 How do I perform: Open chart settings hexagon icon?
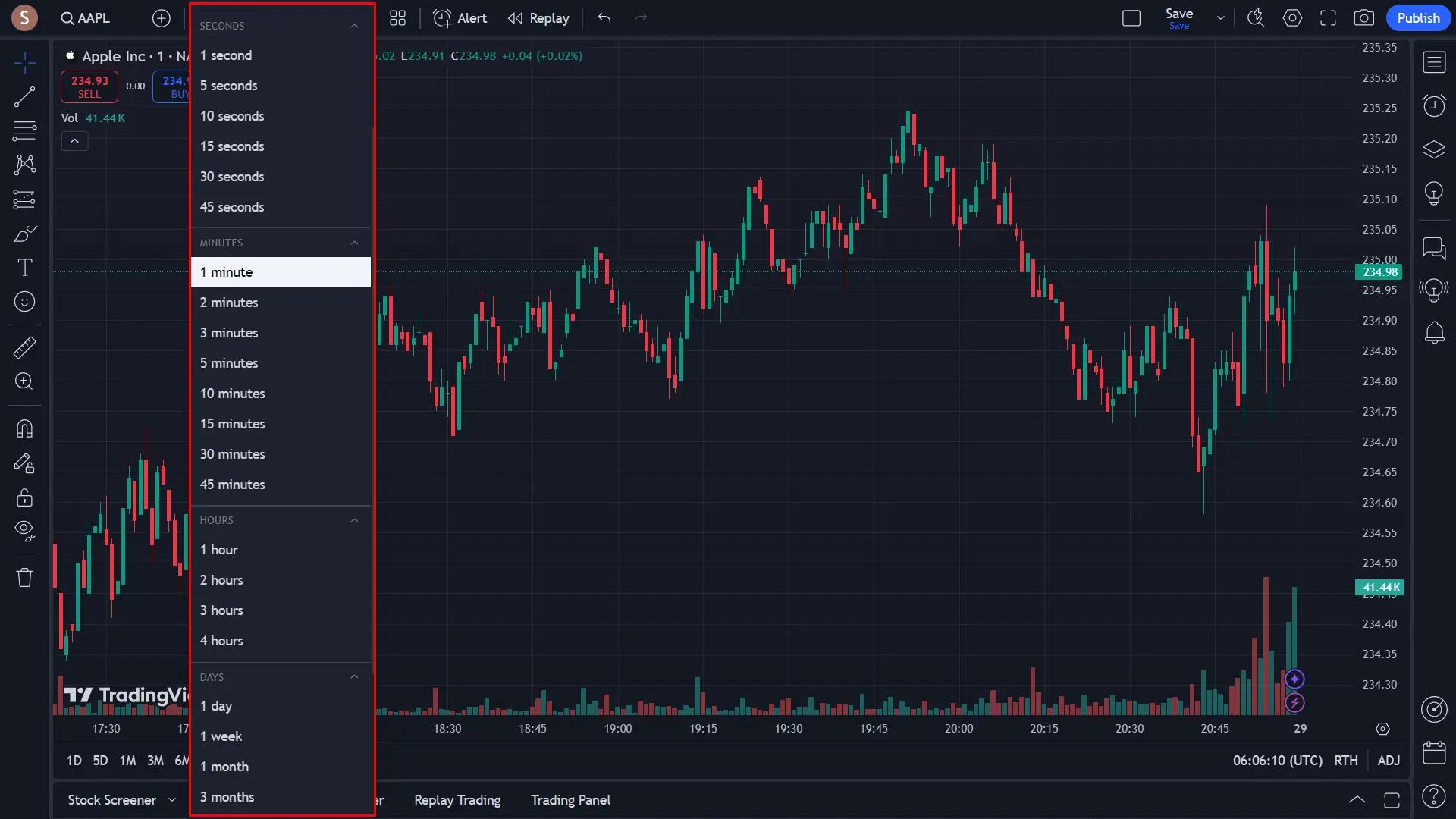pyautogui.click(x=1292, y=18)
